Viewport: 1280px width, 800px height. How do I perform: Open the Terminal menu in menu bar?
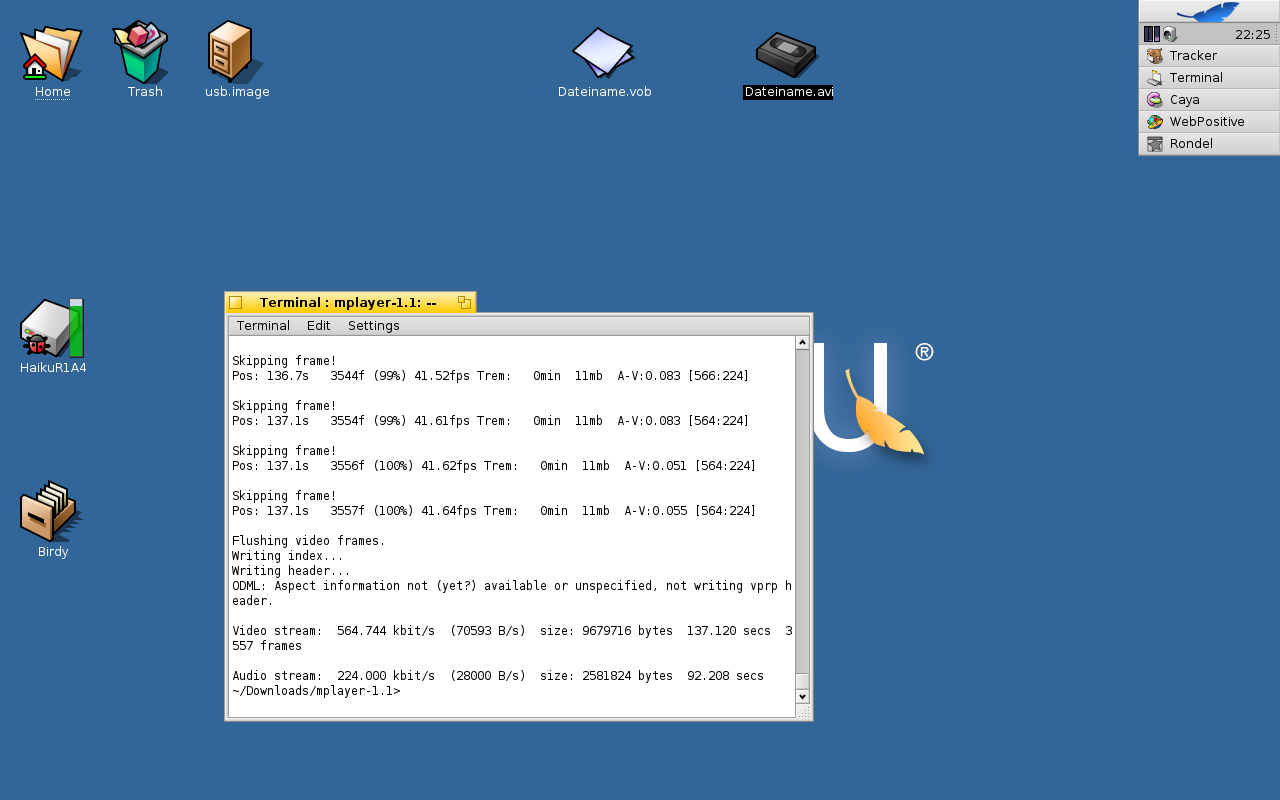[263, 326]
